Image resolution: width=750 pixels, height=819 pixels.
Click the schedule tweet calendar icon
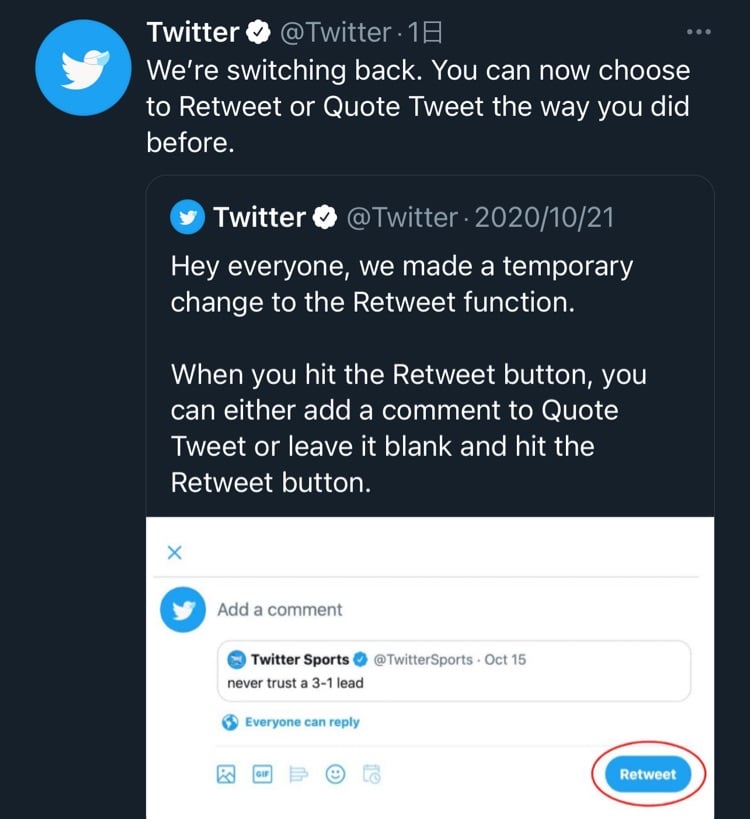tap(371, 773)
